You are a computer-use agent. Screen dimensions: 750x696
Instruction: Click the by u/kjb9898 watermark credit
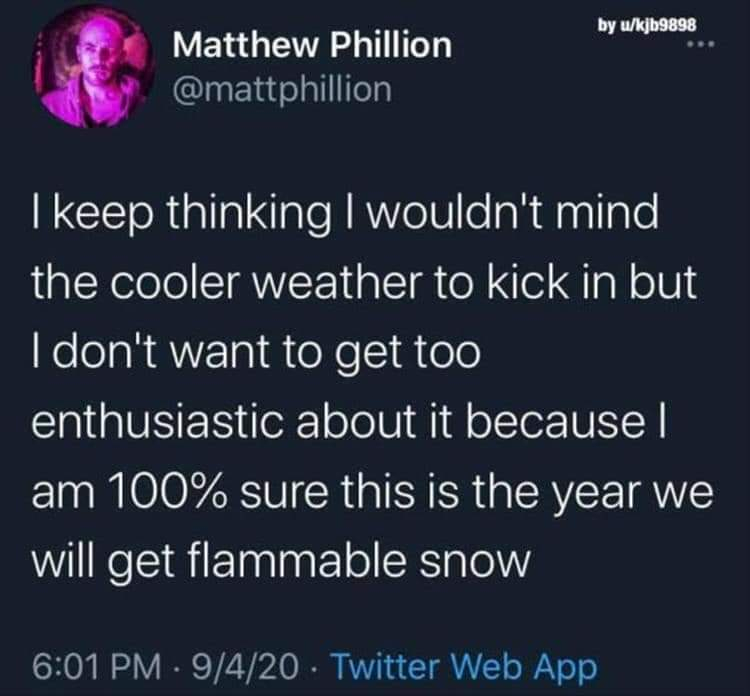click(646, 25)
